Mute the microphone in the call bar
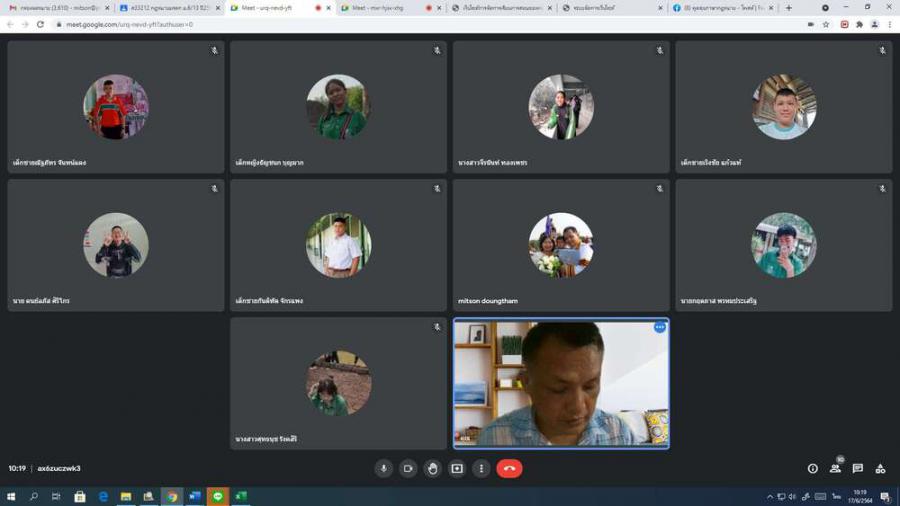The height and width of the screenshot is (506, 900). tap(383, 468)
